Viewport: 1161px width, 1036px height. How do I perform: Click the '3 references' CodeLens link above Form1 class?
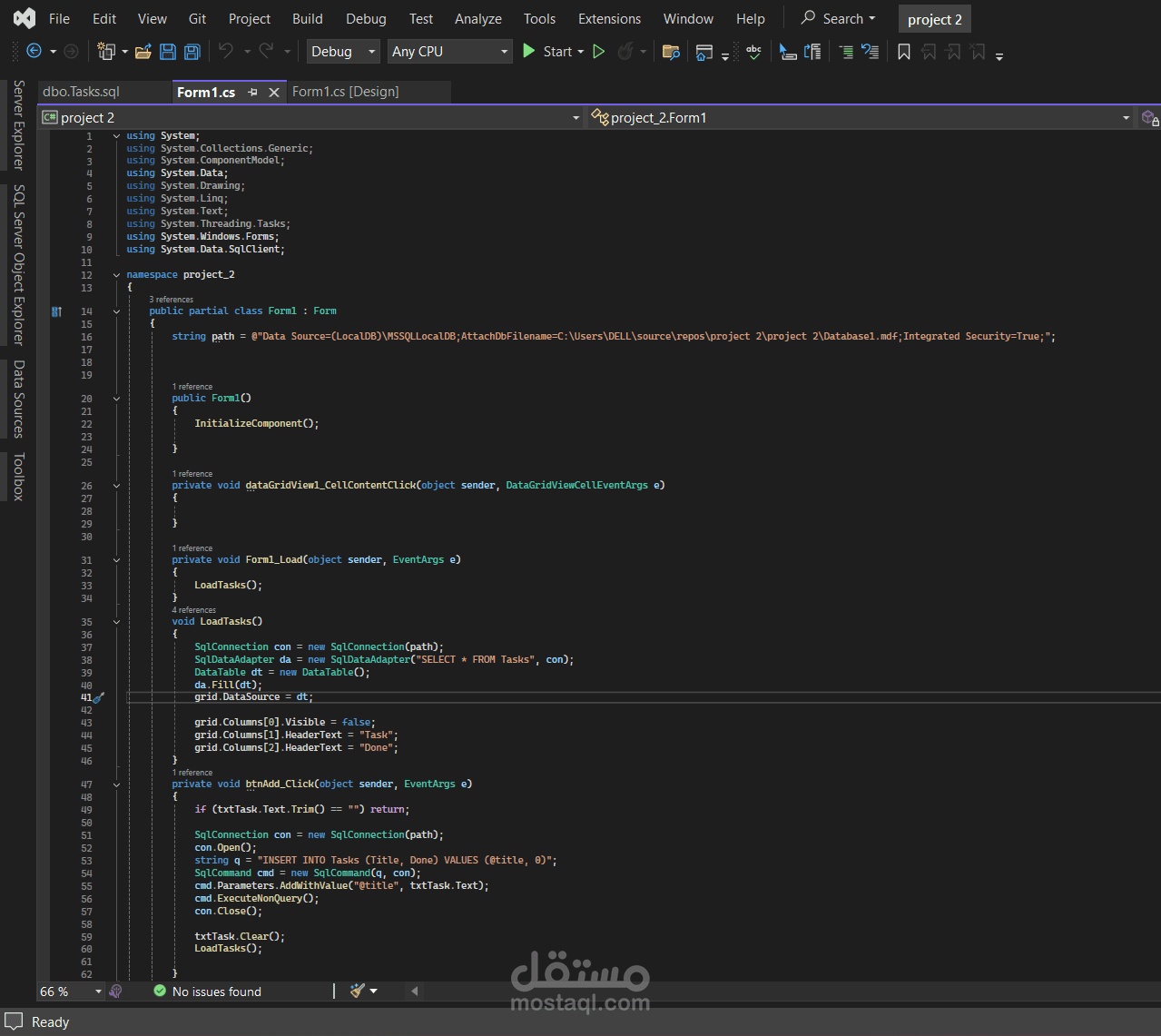point(172,299)
